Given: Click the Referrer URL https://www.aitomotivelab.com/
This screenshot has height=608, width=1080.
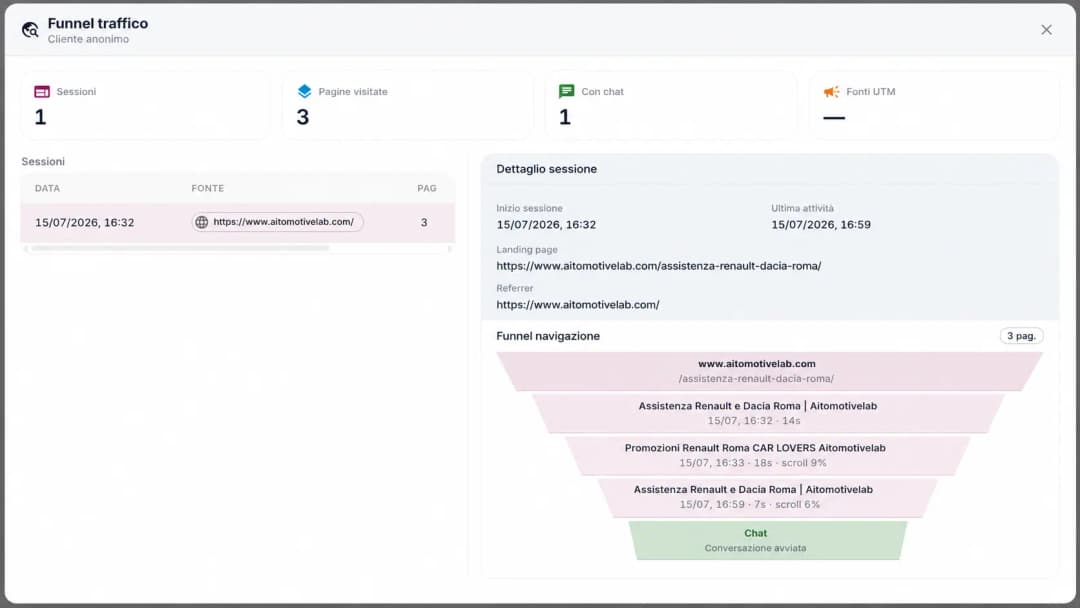Looking at the screenshot, I should [577, 304].
